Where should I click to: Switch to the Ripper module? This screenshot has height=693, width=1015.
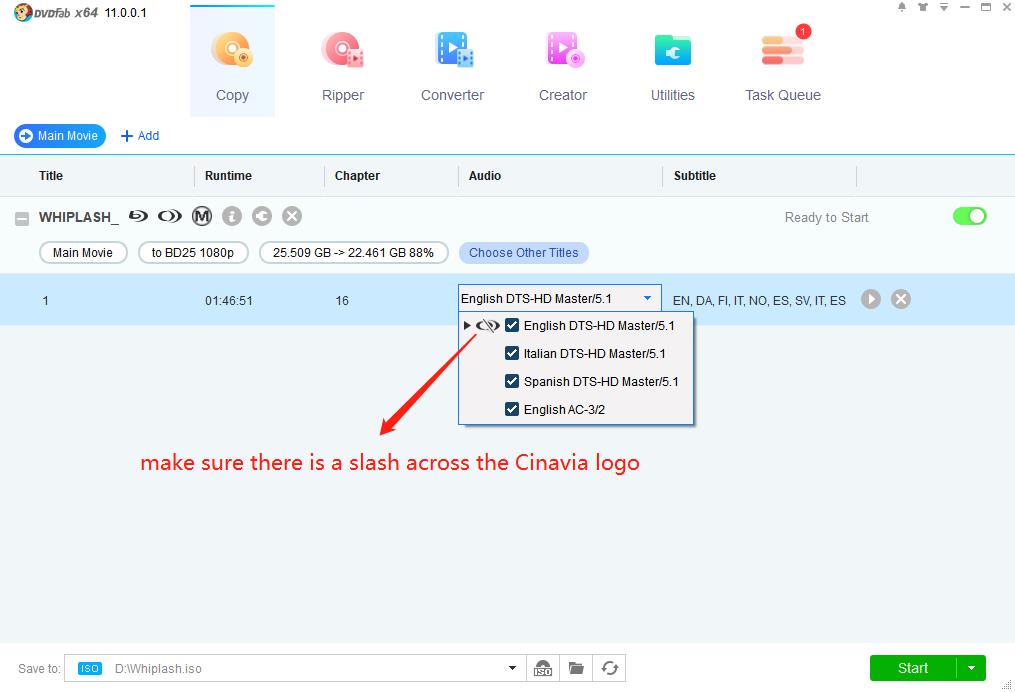[x=342, y=67]
